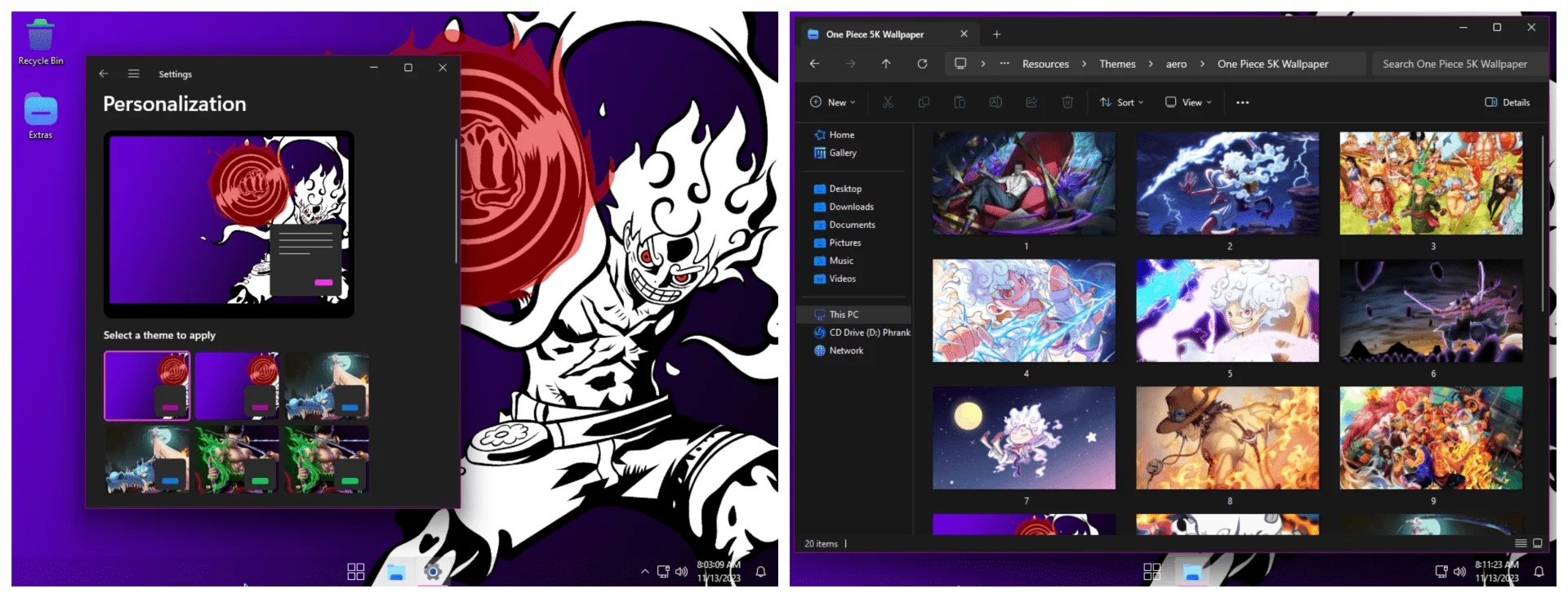Click Start on the taskbar below Settings
The height and width of the screenshot is (598, 1568).
point(356,572)
